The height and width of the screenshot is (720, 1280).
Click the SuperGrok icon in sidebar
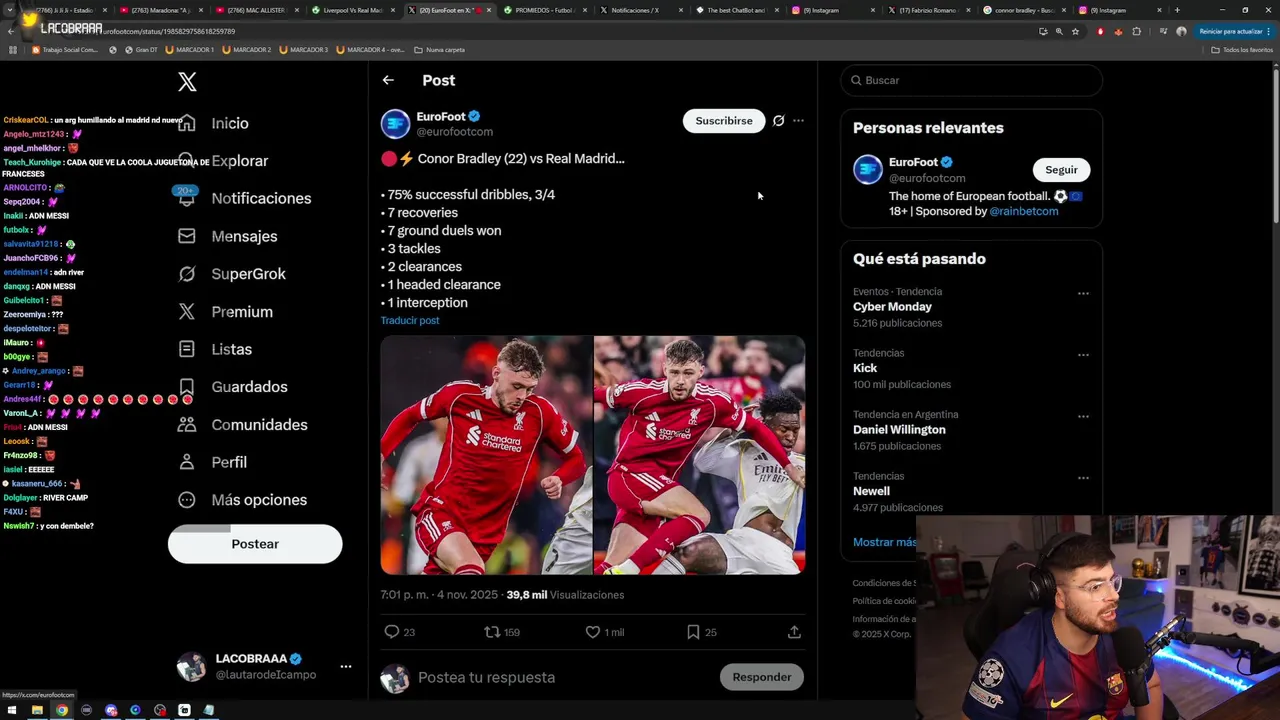pyautogui.click(x=187, y=274)
